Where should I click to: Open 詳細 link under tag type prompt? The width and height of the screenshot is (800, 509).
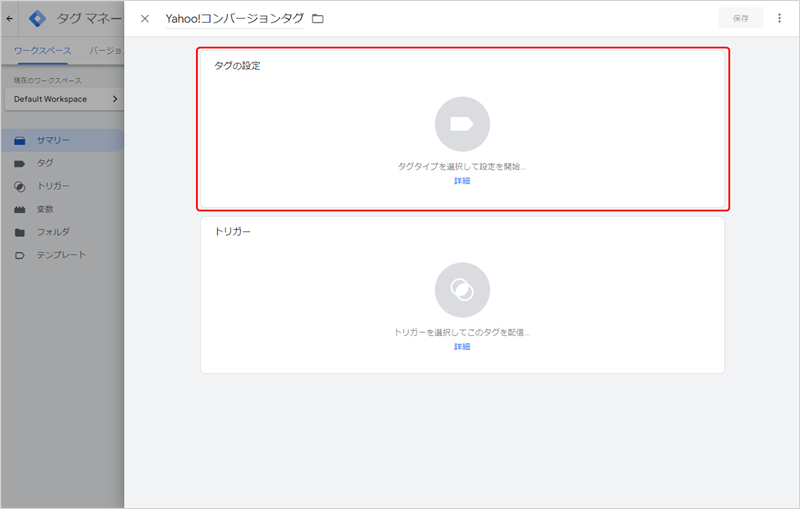pyautogui.click(x=462, y=181)
